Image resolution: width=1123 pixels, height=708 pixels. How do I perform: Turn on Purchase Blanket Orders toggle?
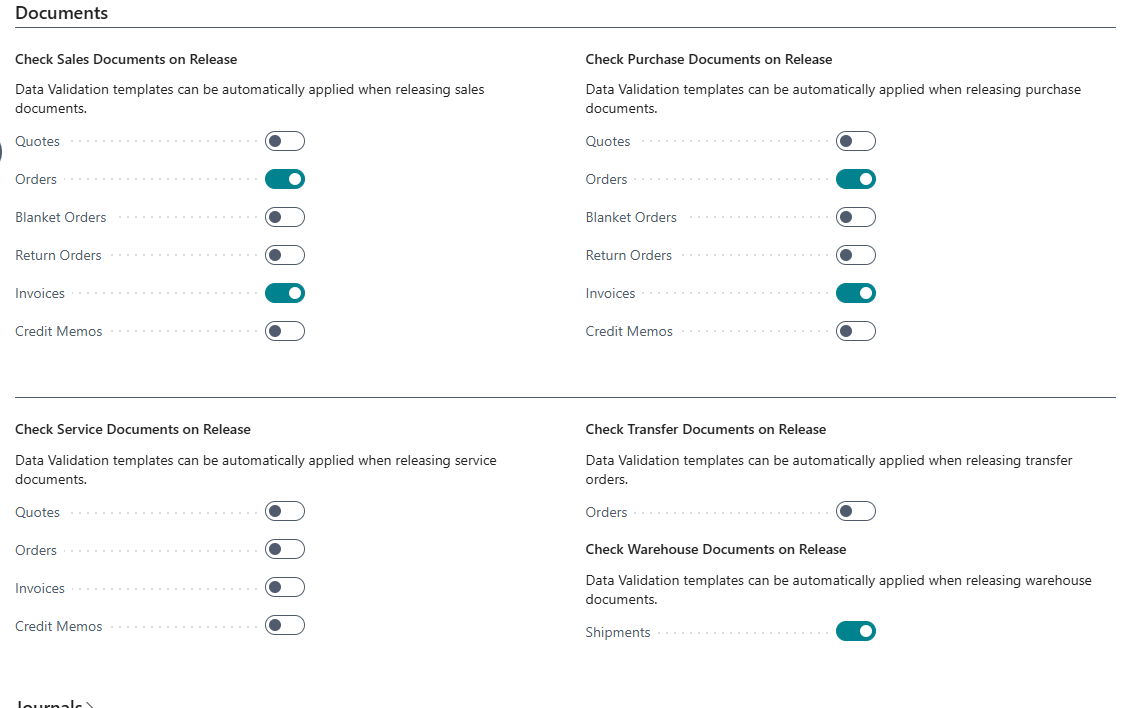point(855,217)
